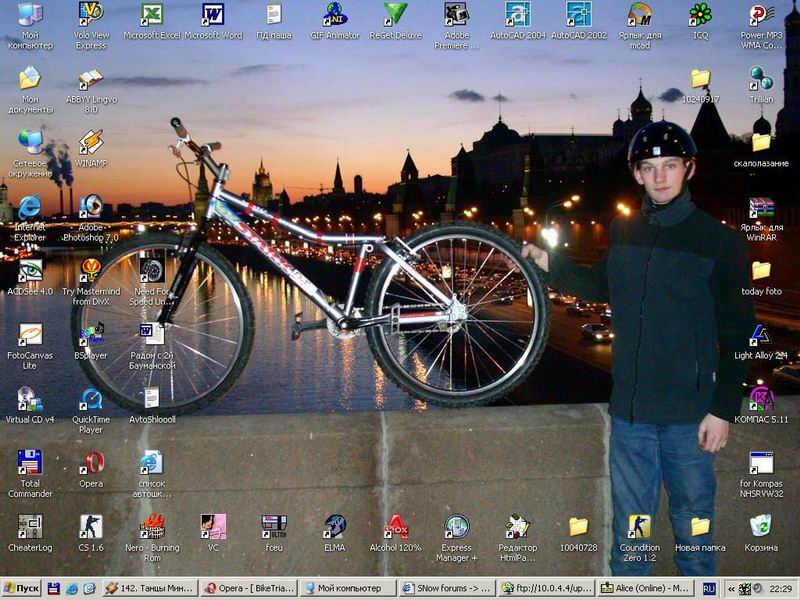Open the Microsoft Excel desktop shortcut
Screen dimensions: 800x600
pos(152,15)
